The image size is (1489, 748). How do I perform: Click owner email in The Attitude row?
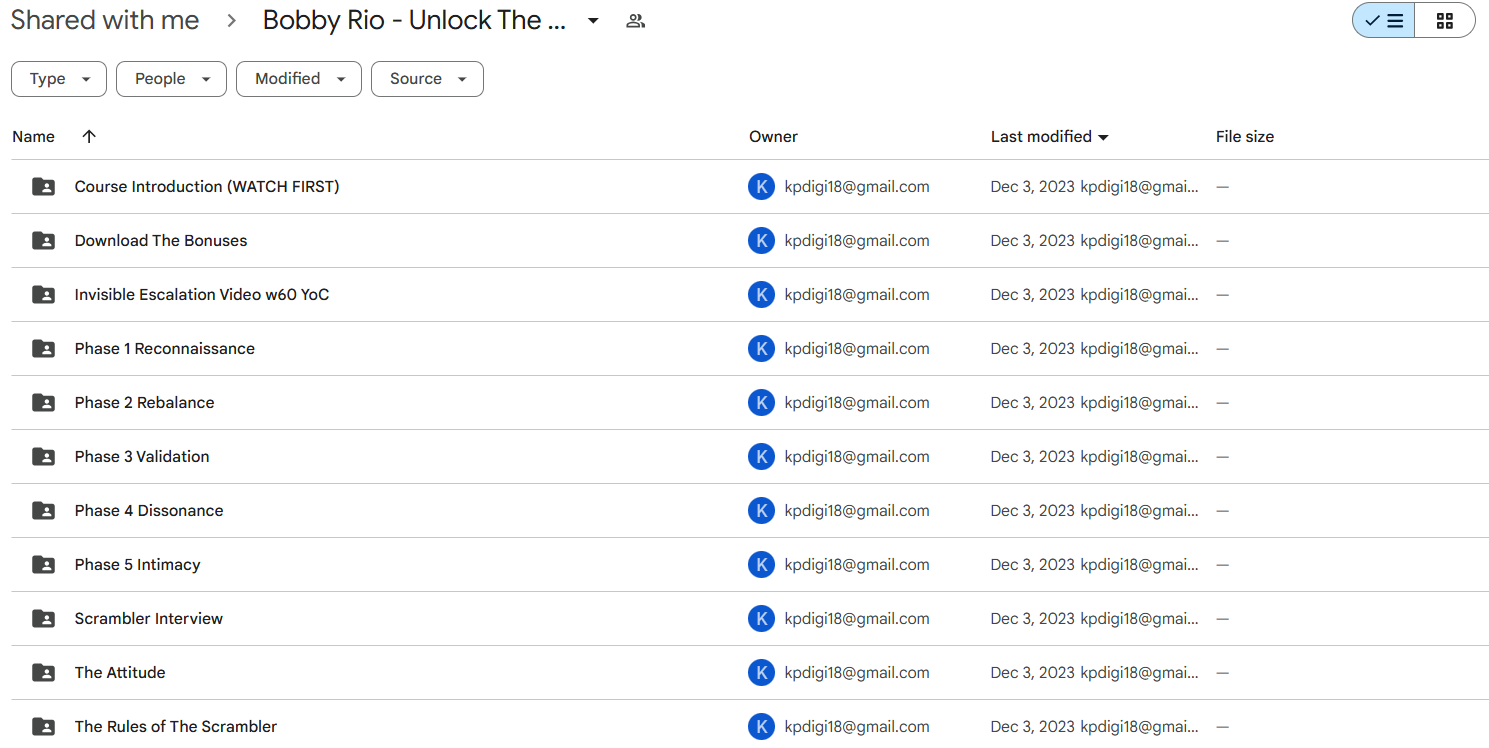(857, 673)
